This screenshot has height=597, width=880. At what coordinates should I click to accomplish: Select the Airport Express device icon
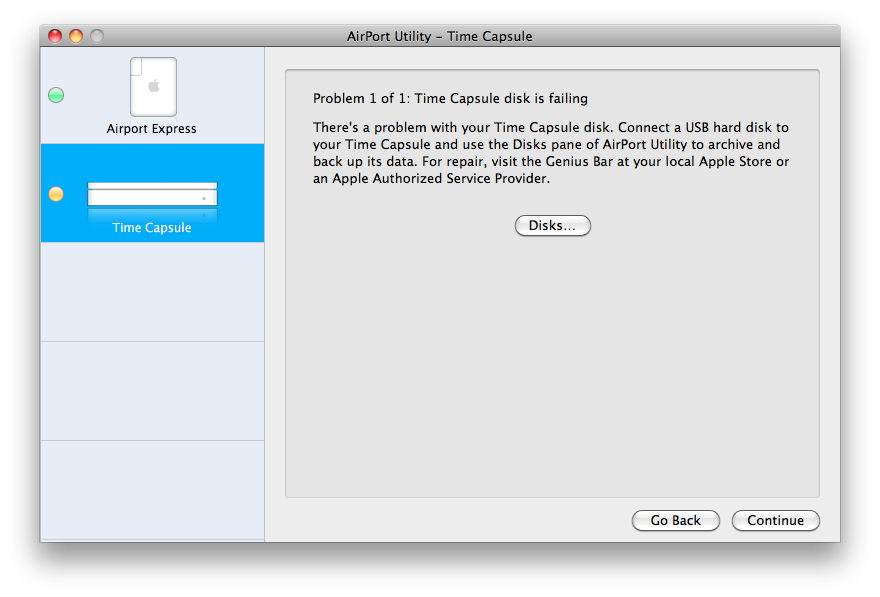point(153,86)
